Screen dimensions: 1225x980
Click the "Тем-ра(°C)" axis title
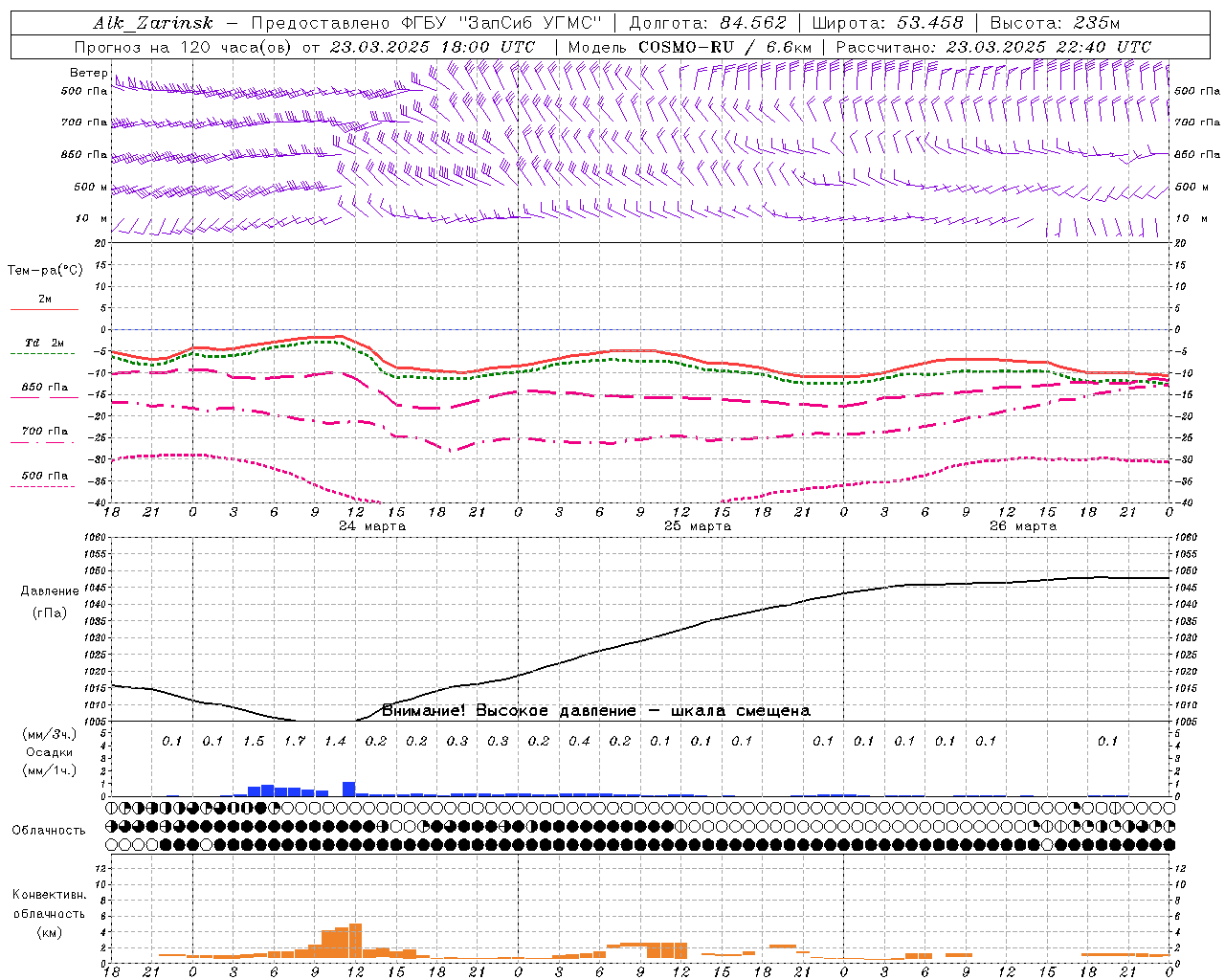(x=45, y=271)
